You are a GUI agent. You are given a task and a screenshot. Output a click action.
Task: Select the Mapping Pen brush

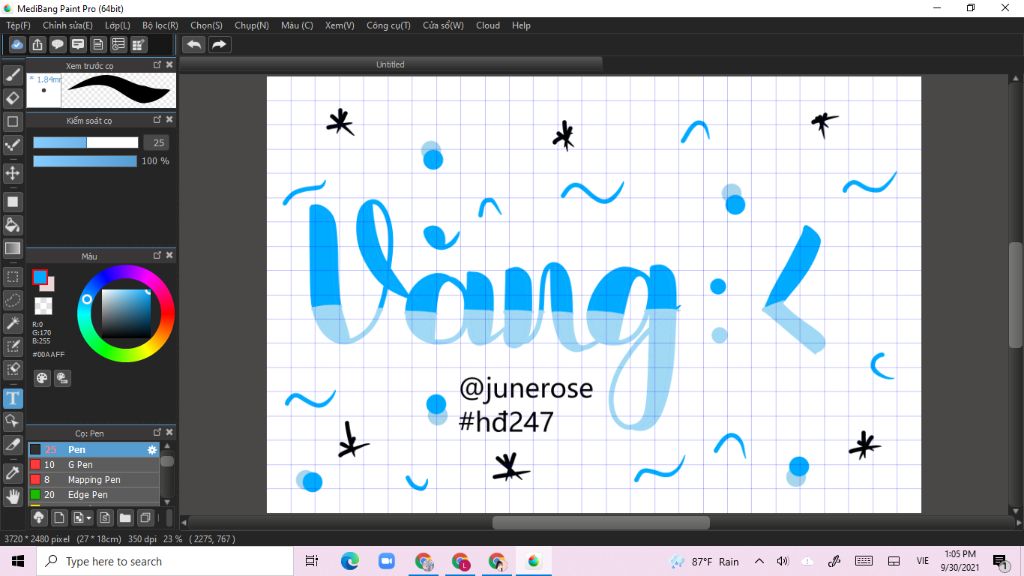pos(94,479)
